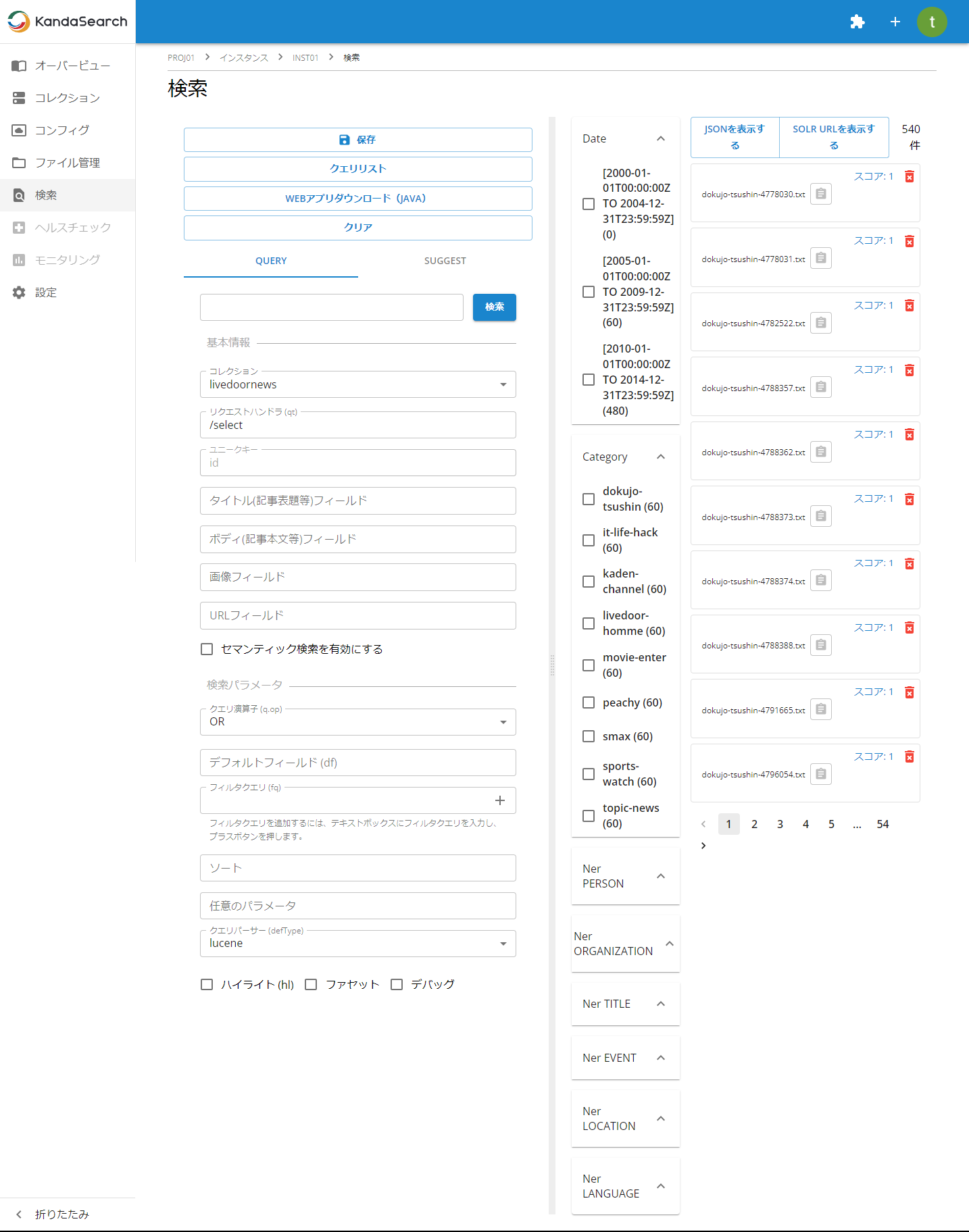
Task: Collapse the Category facet panel
Action: 661,457
